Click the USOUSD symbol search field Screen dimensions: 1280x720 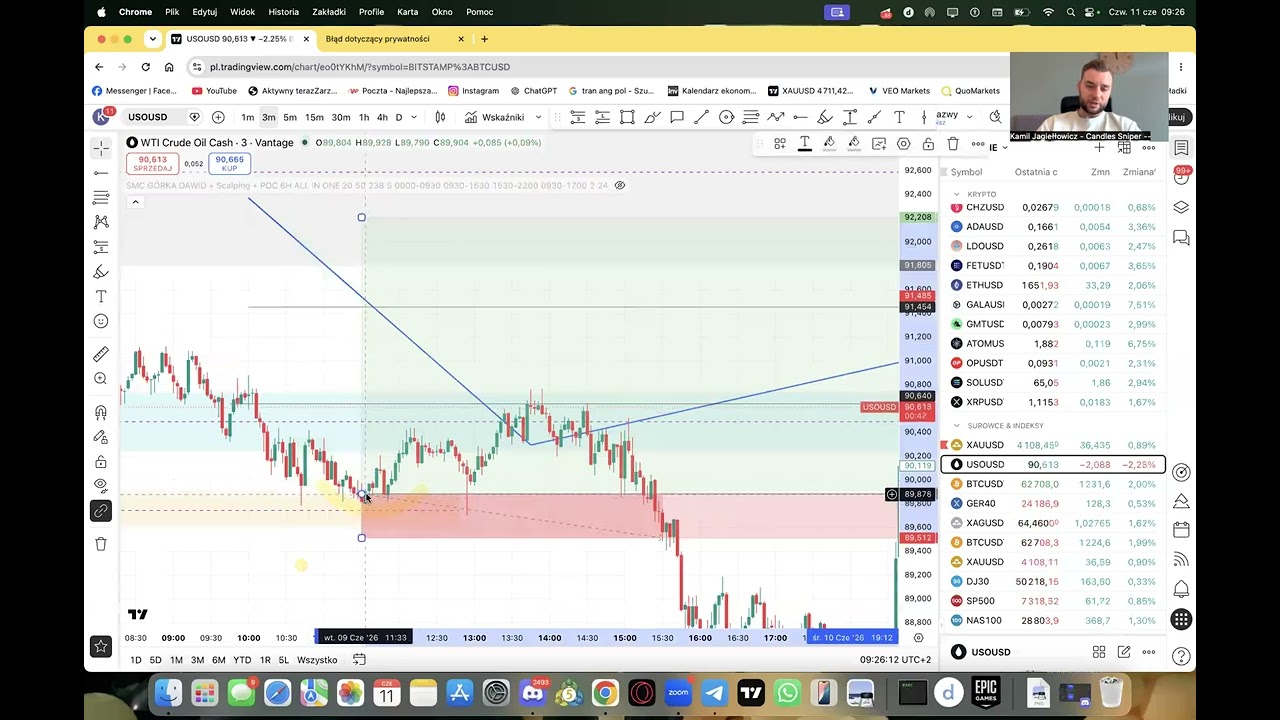[147, 117]
